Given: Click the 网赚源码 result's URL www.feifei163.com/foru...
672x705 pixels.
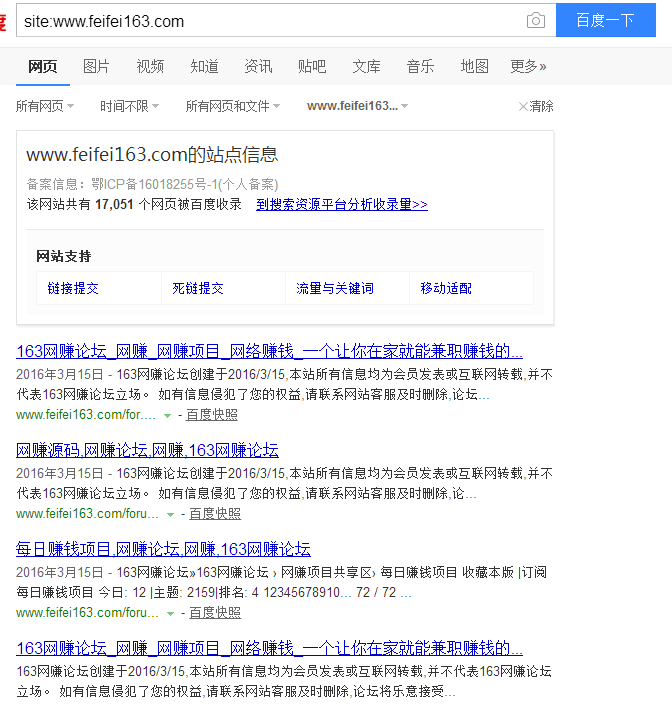Looking at the screenshot, I should click(87, 513).
